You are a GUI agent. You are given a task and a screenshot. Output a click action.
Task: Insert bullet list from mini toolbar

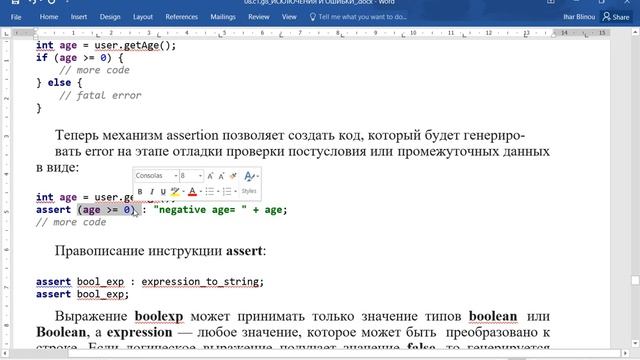tap(209, 191)
